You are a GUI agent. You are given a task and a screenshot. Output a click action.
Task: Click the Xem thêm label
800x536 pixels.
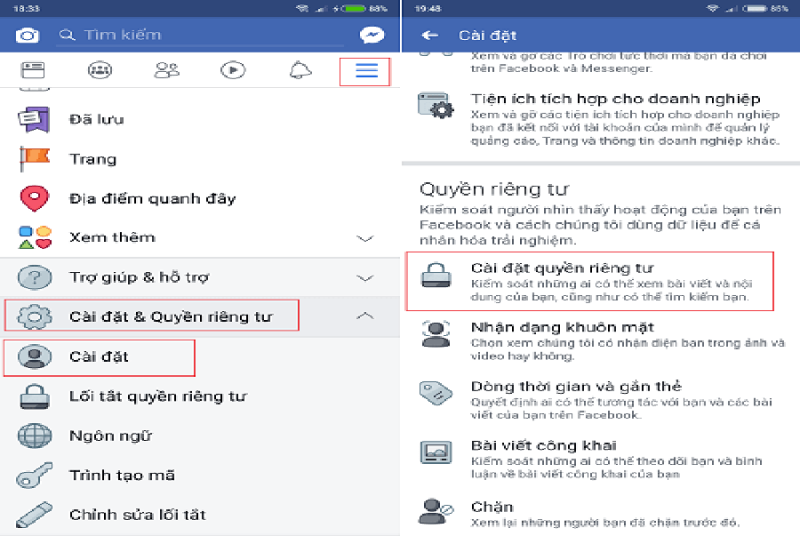[112, 238]
